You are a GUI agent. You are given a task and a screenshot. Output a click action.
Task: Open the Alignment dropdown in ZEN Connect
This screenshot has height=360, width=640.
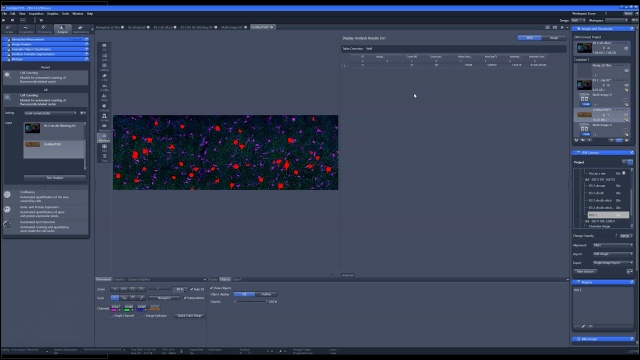pos(612,245)
